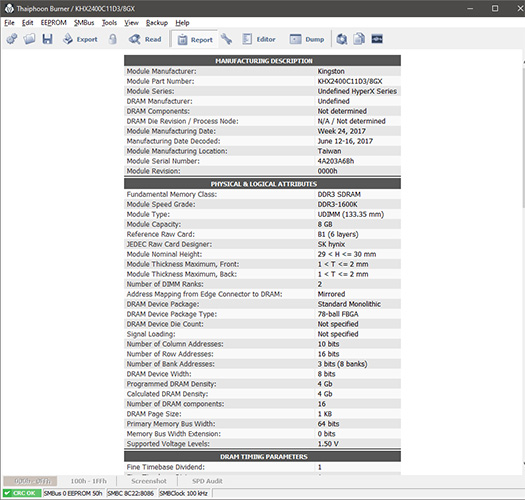Click the Screenshot button
The height and width of the screenshot is (500, 525).
[149, 481]
